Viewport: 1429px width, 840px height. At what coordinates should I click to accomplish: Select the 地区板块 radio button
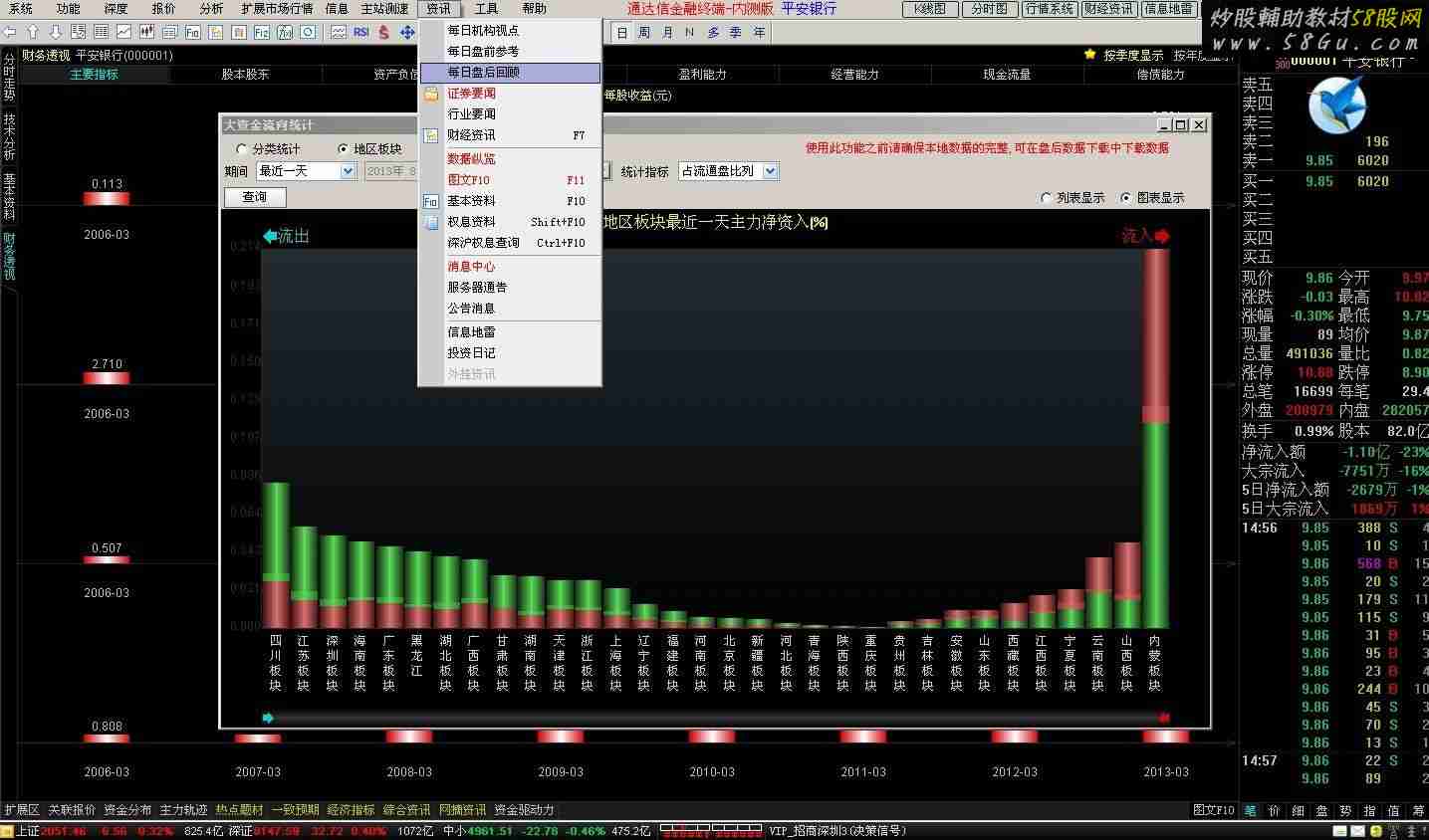[344, 149]
